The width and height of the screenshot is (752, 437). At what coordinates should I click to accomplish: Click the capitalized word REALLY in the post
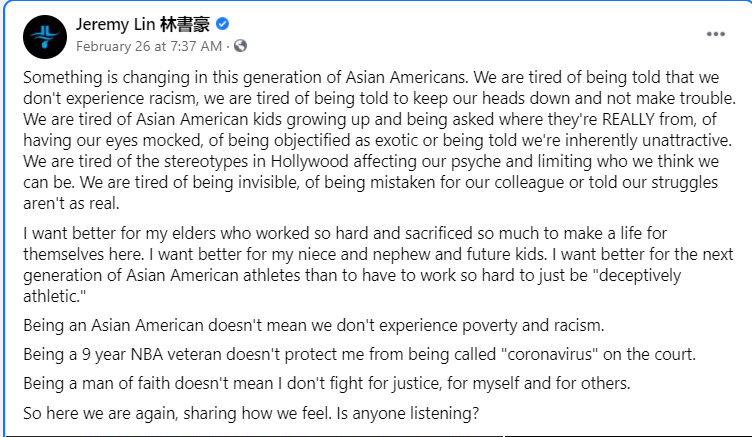pos(628,119)
